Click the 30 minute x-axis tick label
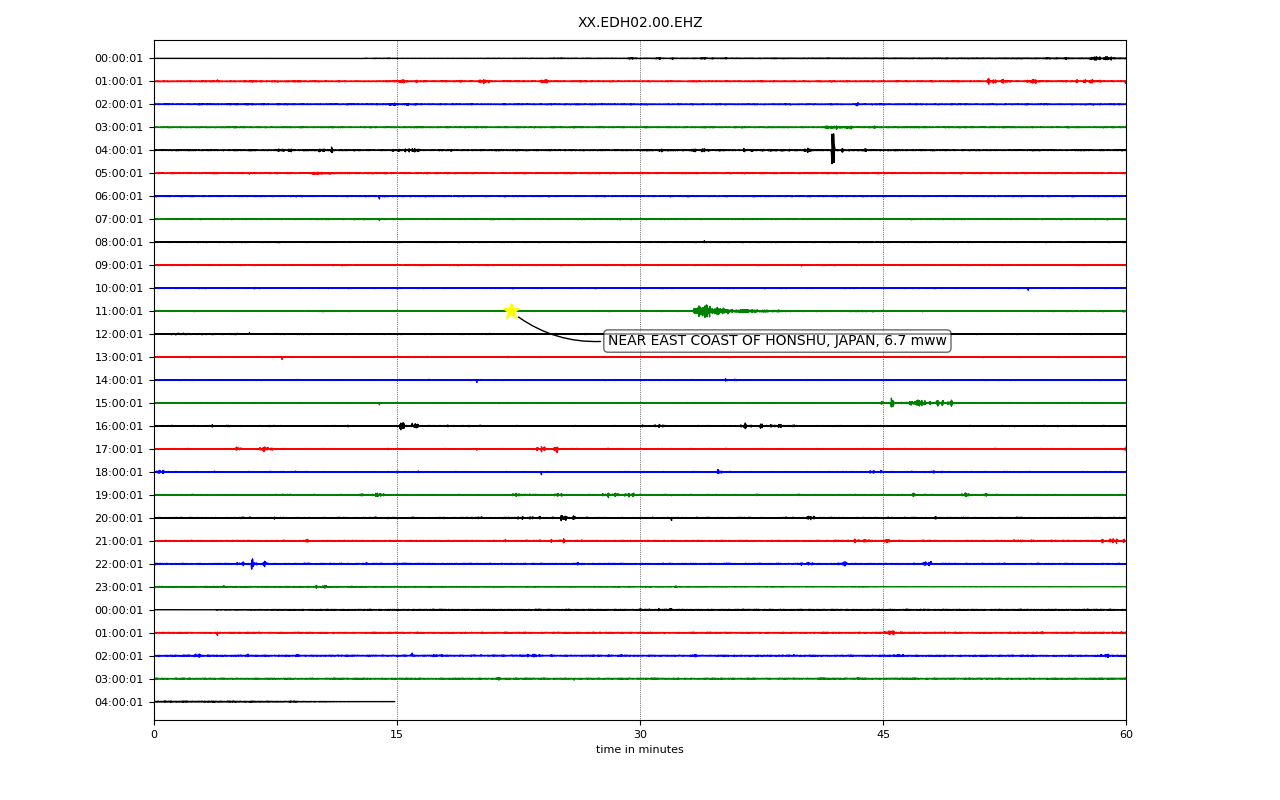Screen dimensions: 1280x800 (640, 735)
